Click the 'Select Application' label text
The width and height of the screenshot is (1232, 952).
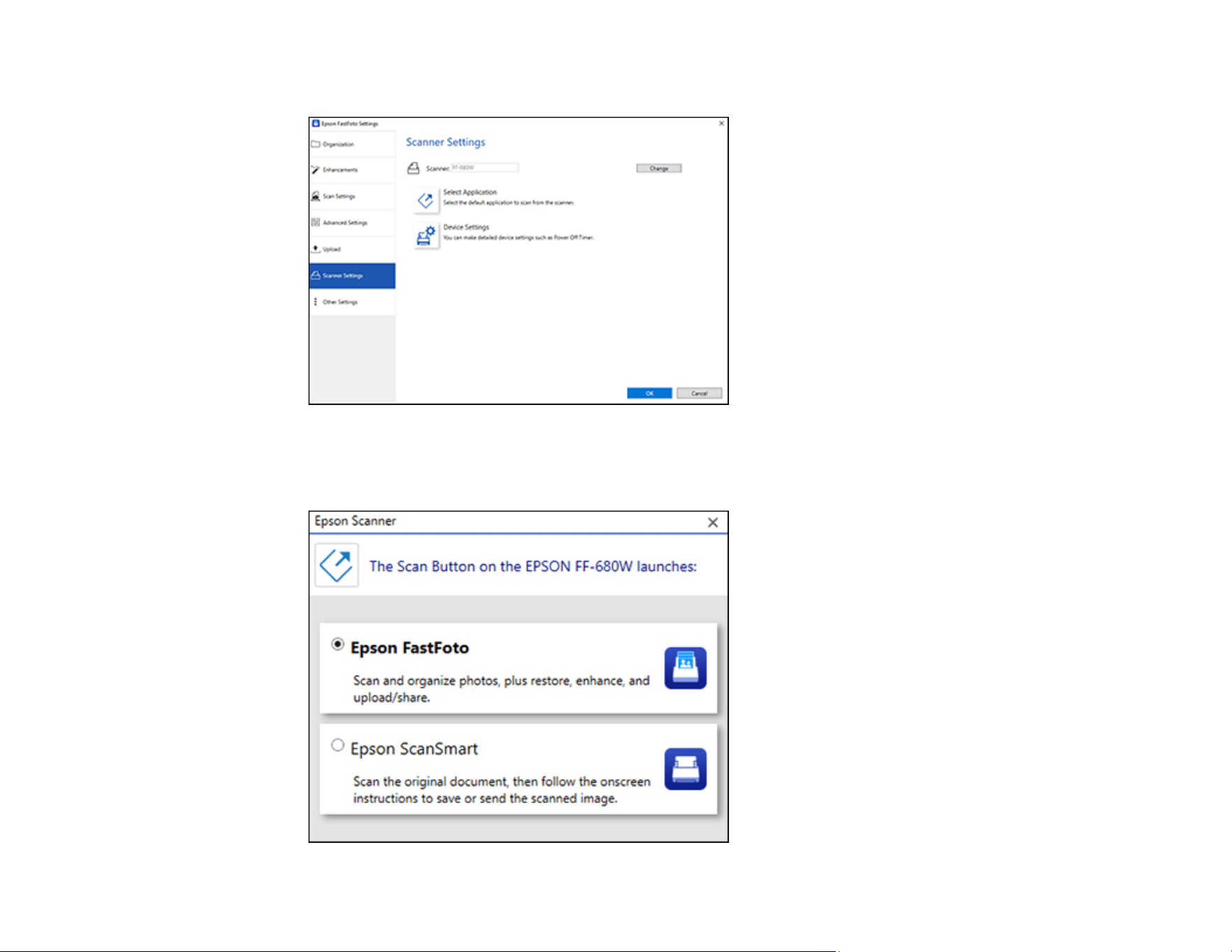pyautogui.click(x=470, y=192)
